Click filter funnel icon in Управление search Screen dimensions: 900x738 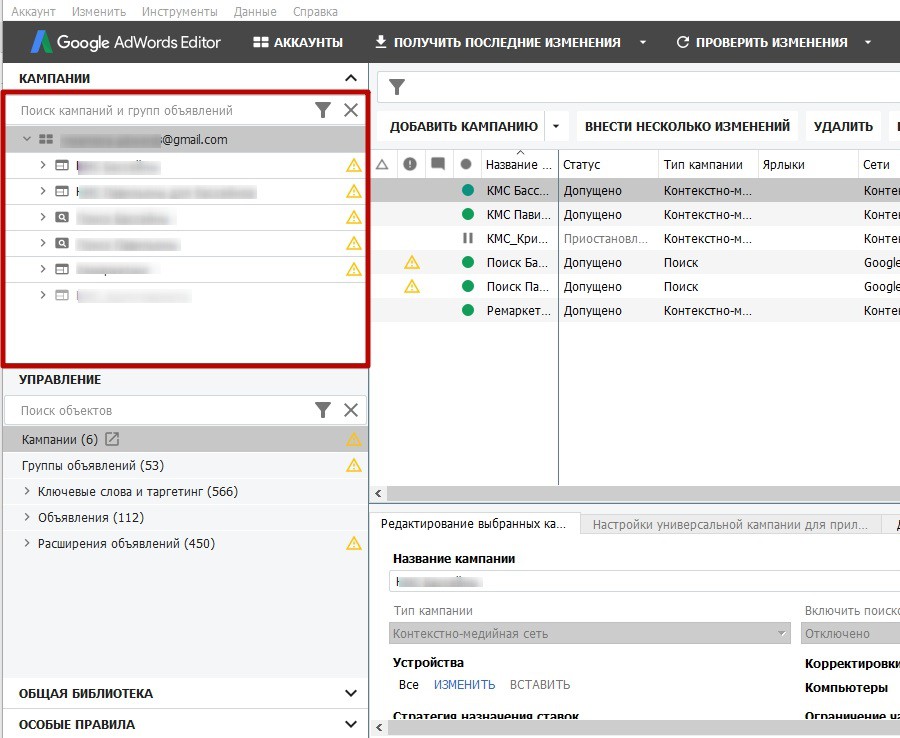coord(323,410)
